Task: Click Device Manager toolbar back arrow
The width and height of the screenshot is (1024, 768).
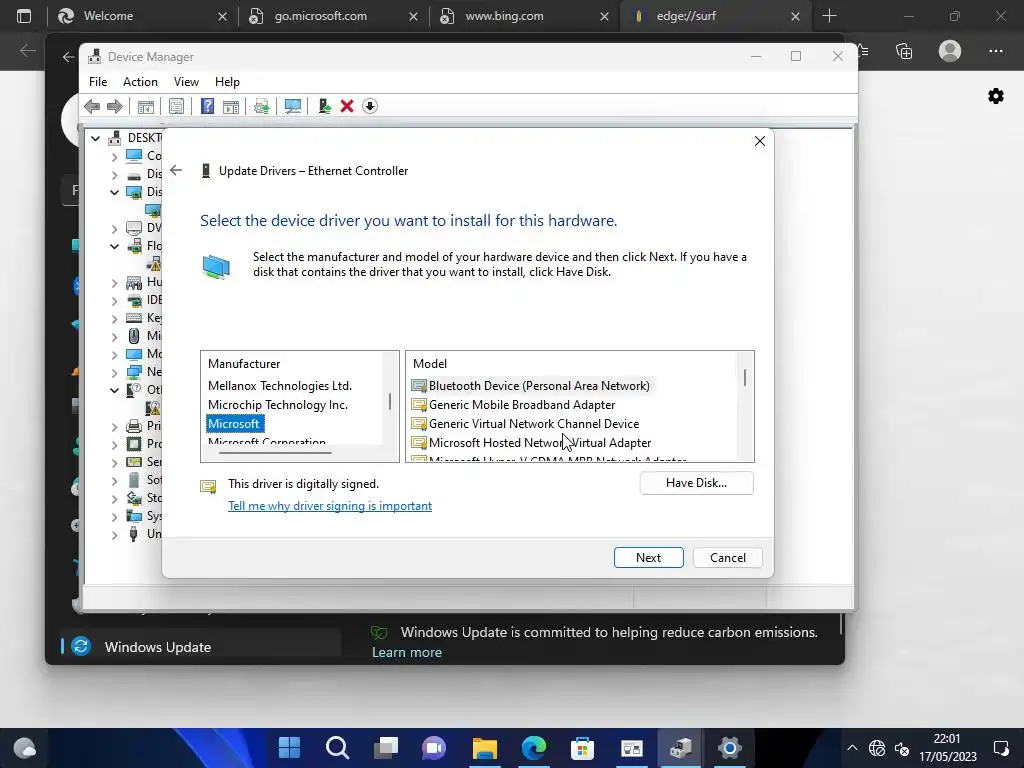Action: pyautogui.click(x=92, y=106)
